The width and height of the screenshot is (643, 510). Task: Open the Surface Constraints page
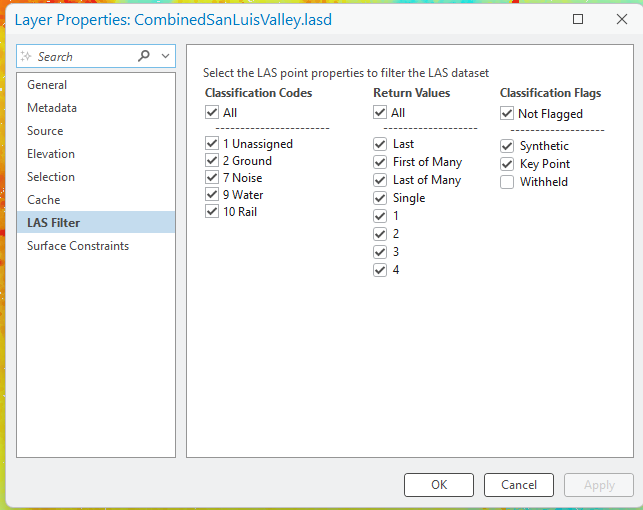(78, 246)
